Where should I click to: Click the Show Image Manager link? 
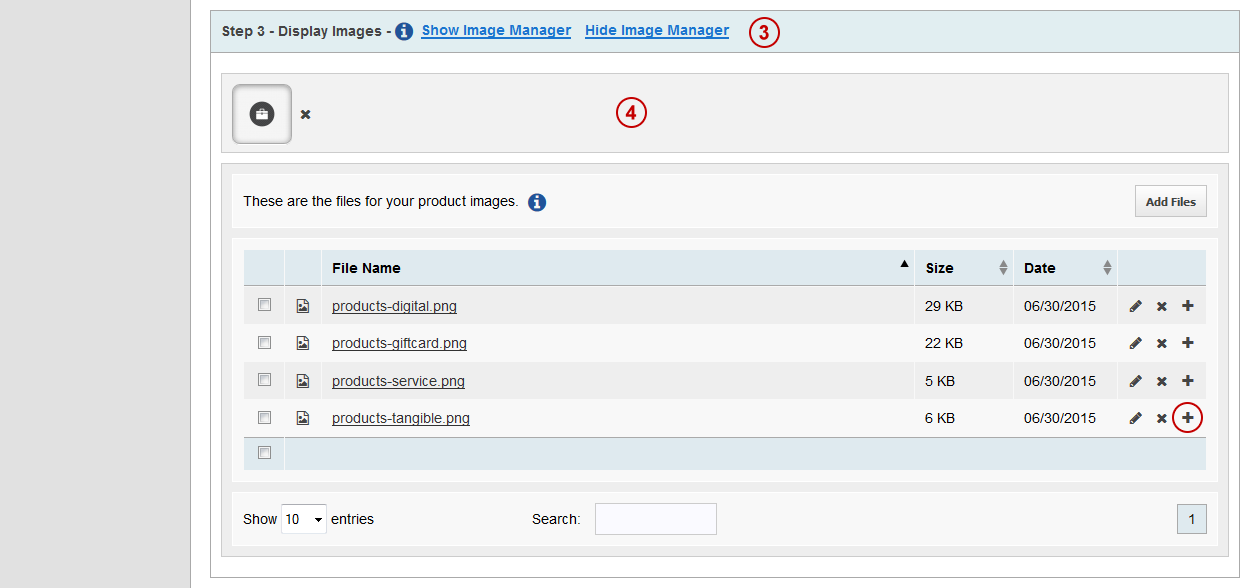click(496, 31)
